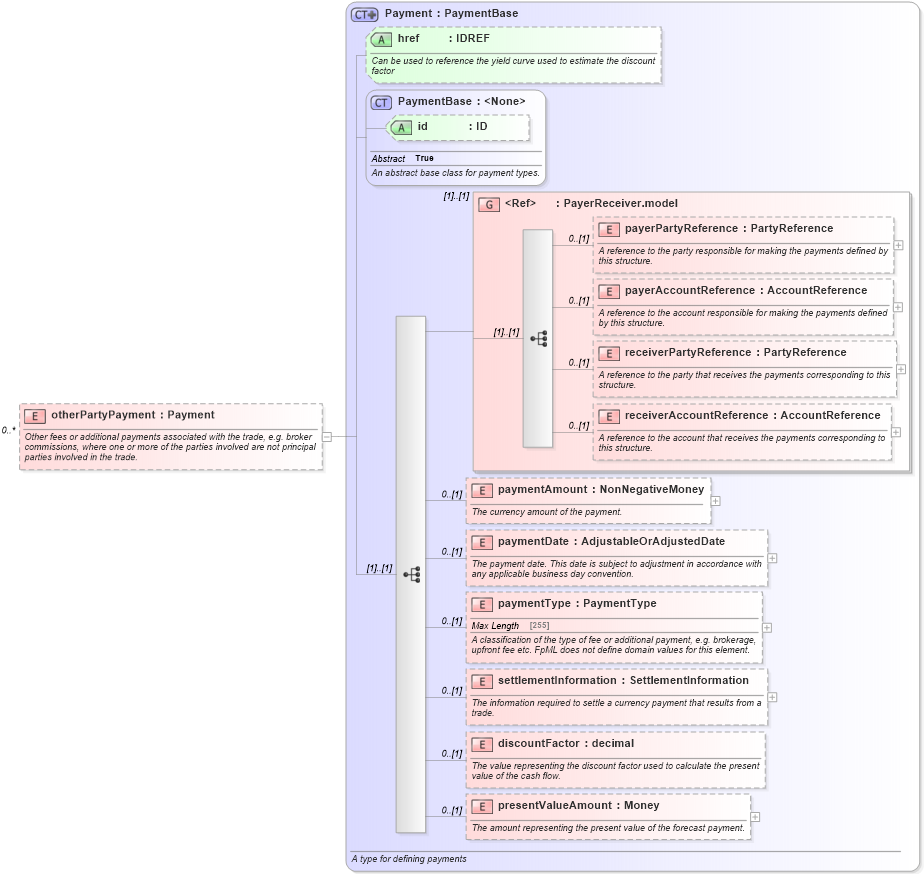Image resolution: width=924 pixels, height=874 pixels.
Task: Expand the receiverPartyReference element
Action: 901,370
